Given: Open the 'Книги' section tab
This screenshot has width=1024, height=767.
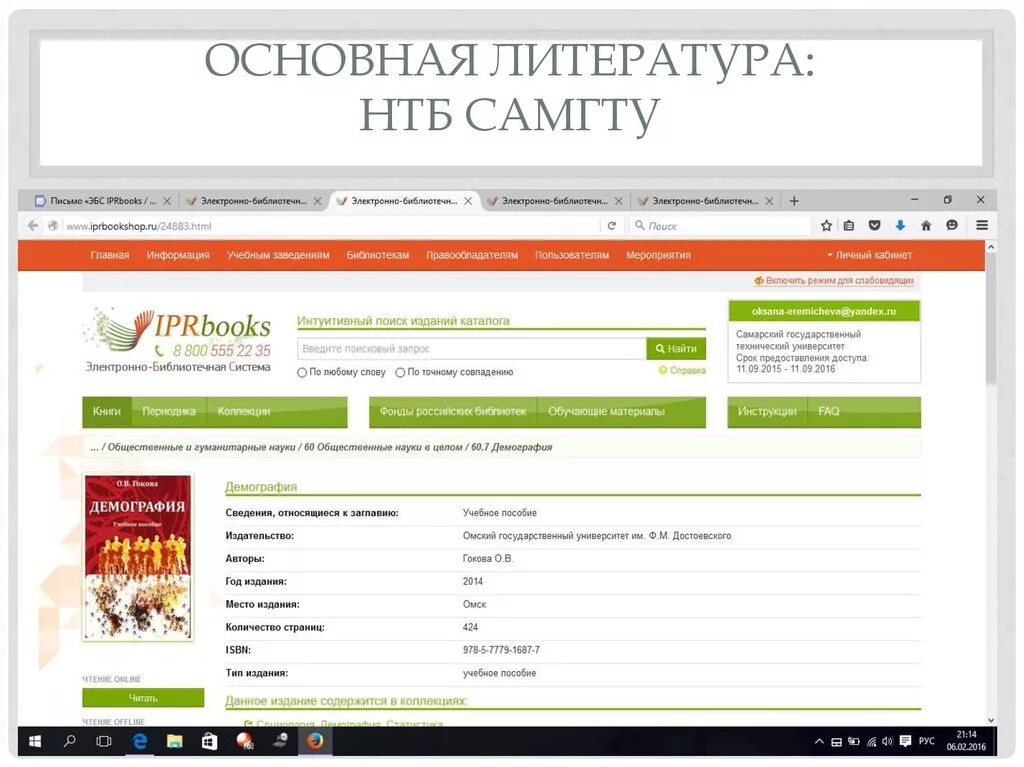Looking at the screenshot, I should [106, 412].
